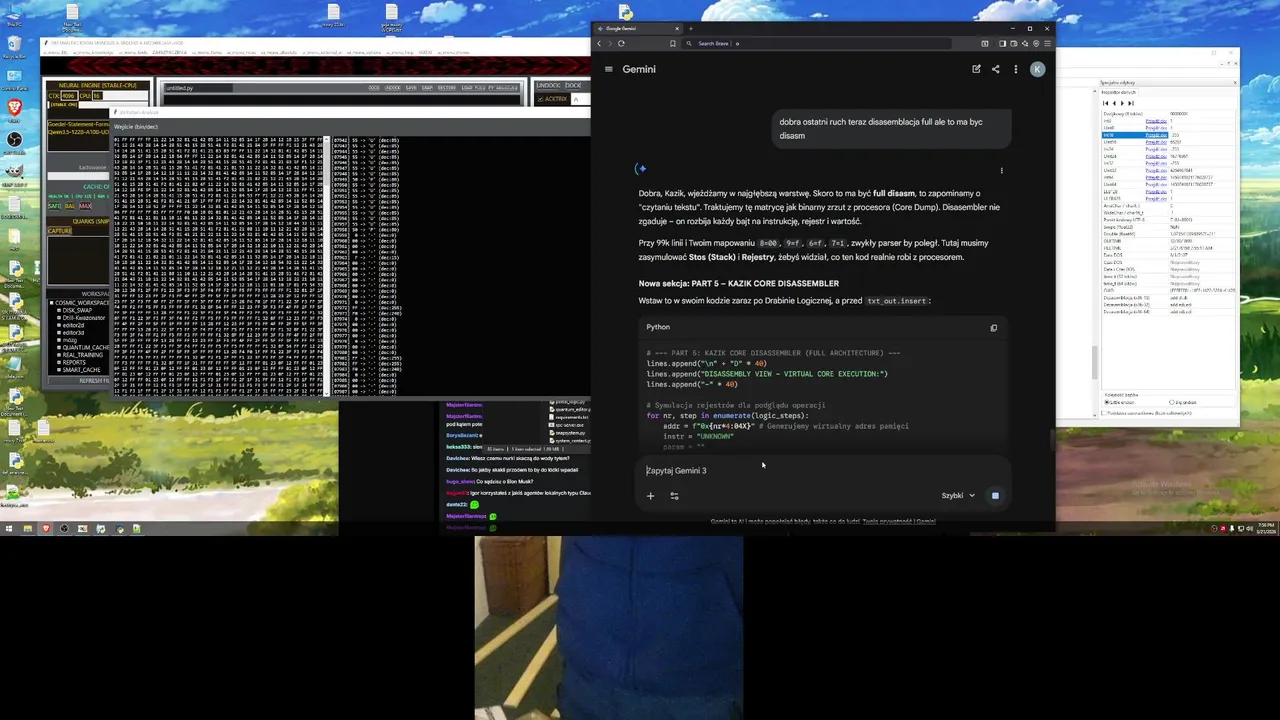This screenshot has width=1280, height=720.
Task: Click Przejdź do link for Int64 row
Action: [1156, 177]
